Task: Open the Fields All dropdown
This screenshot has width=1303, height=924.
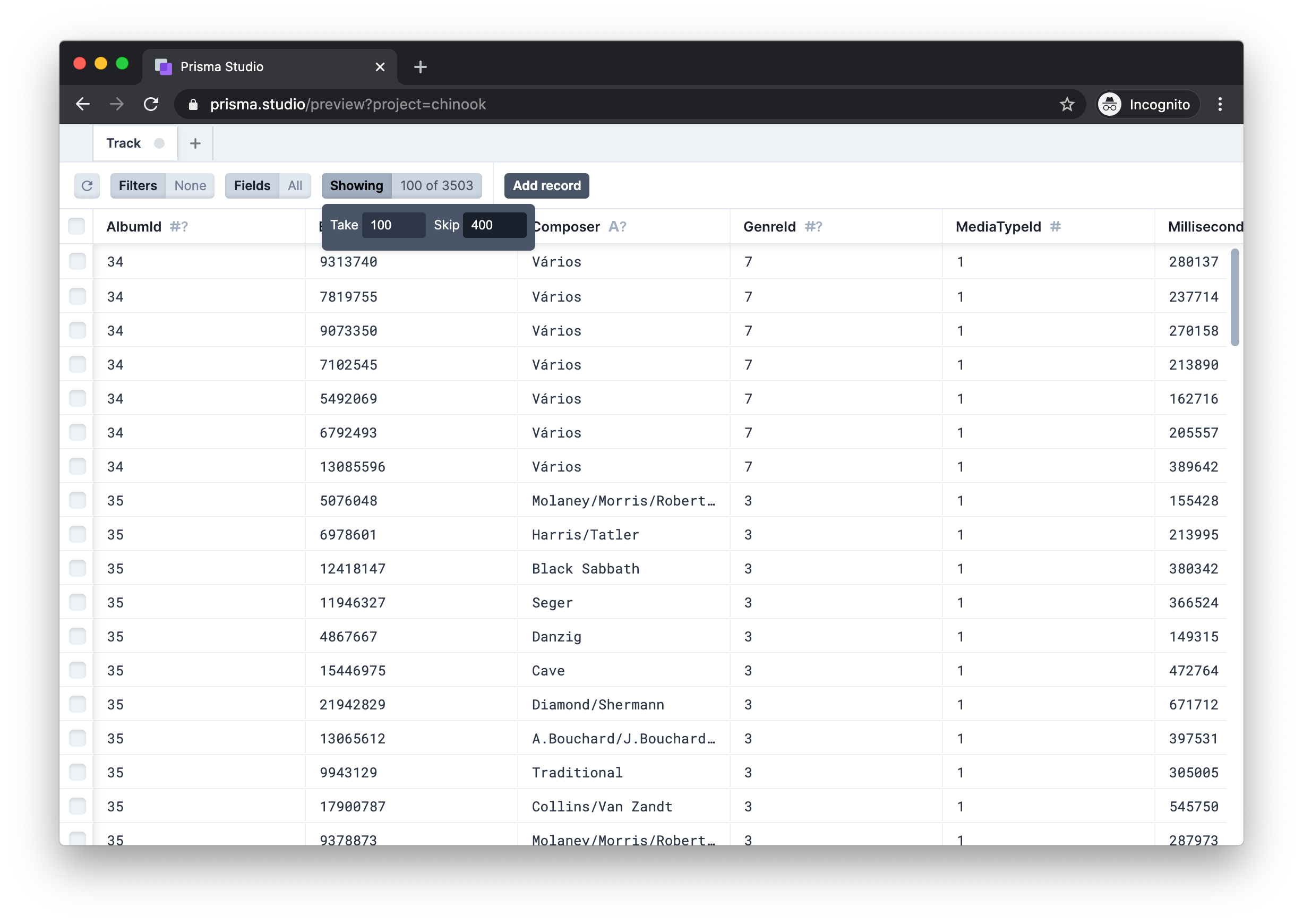Action: (x=268, y=185)
